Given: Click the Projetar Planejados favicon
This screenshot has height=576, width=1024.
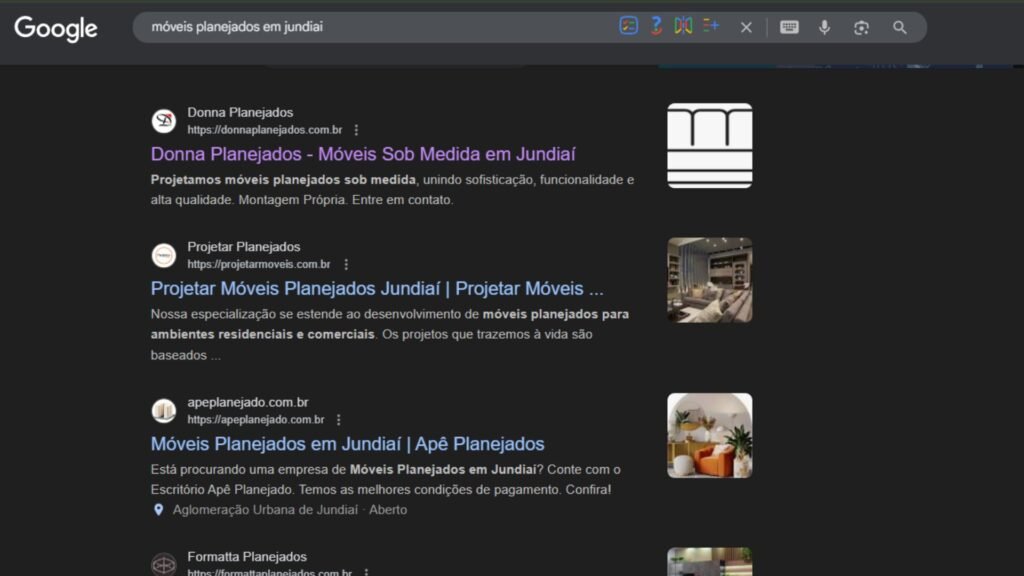Looking at the screenshot, I should (x=164, y=255).
